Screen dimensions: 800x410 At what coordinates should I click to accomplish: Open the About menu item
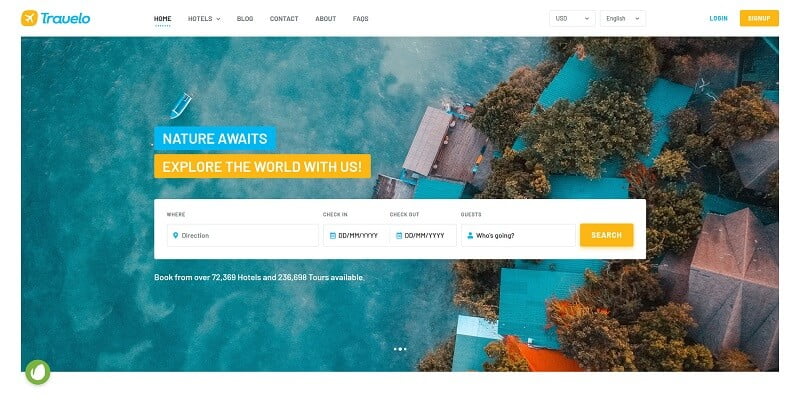tap(326, 19)
